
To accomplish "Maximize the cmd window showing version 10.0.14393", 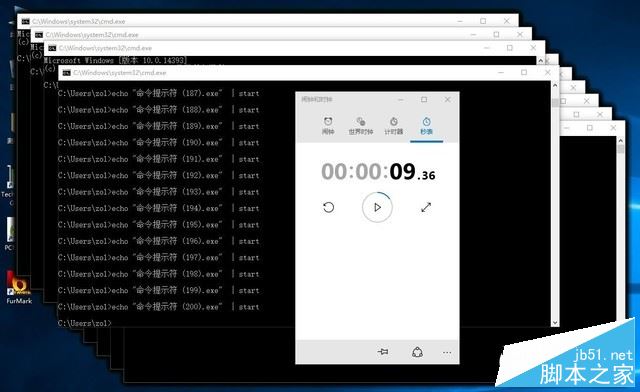I will (510, 48).
